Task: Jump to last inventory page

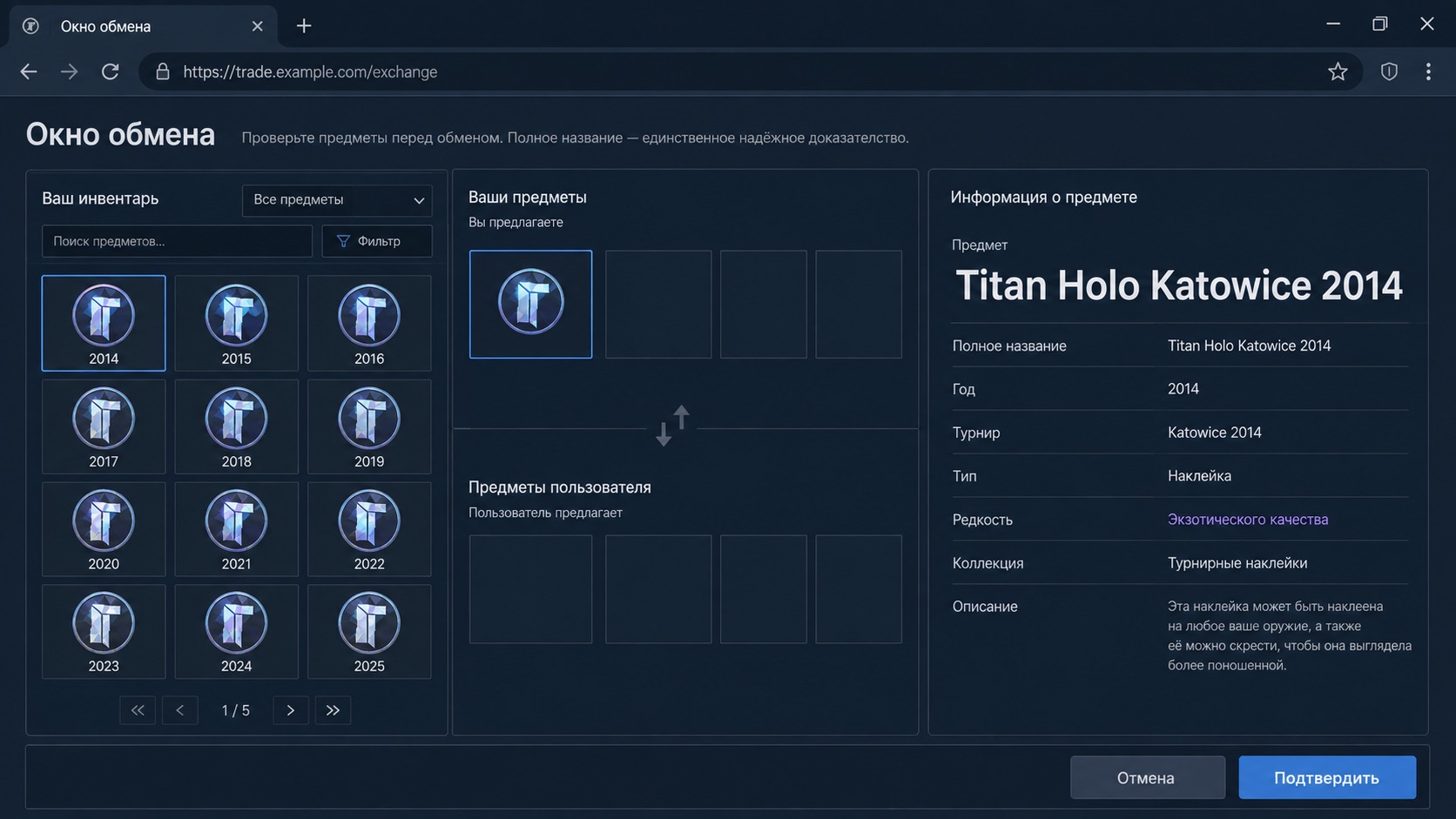Action: [333, 710]
